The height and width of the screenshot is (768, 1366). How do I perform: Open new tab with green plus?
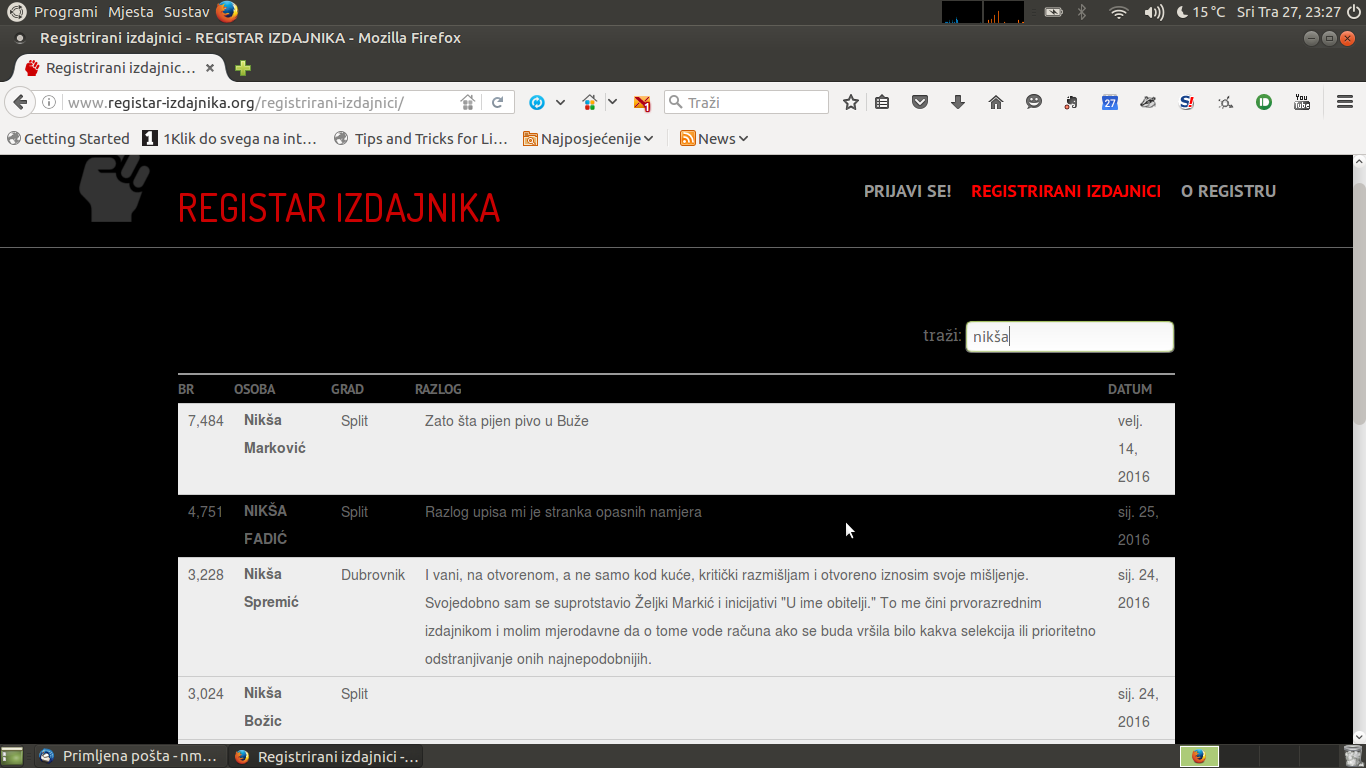(243, 68)
